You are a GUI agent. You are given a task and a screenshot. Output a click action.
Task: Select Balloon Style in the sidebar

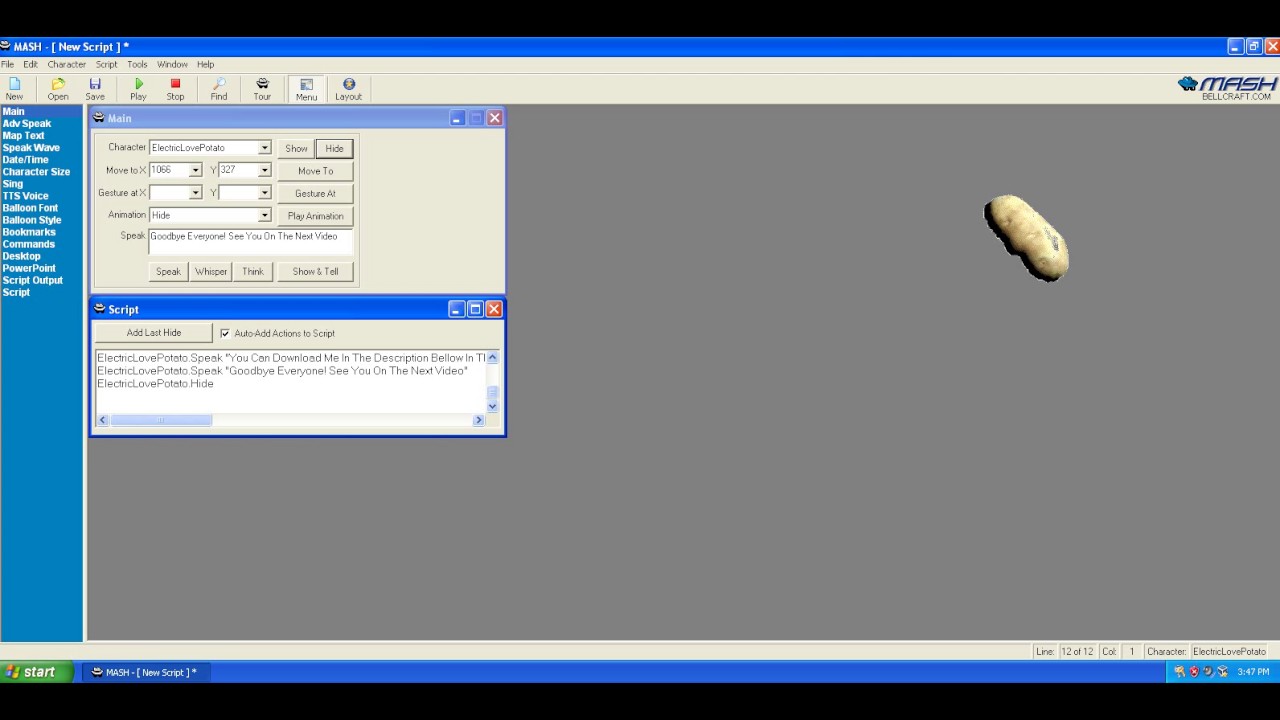(32, 220)
